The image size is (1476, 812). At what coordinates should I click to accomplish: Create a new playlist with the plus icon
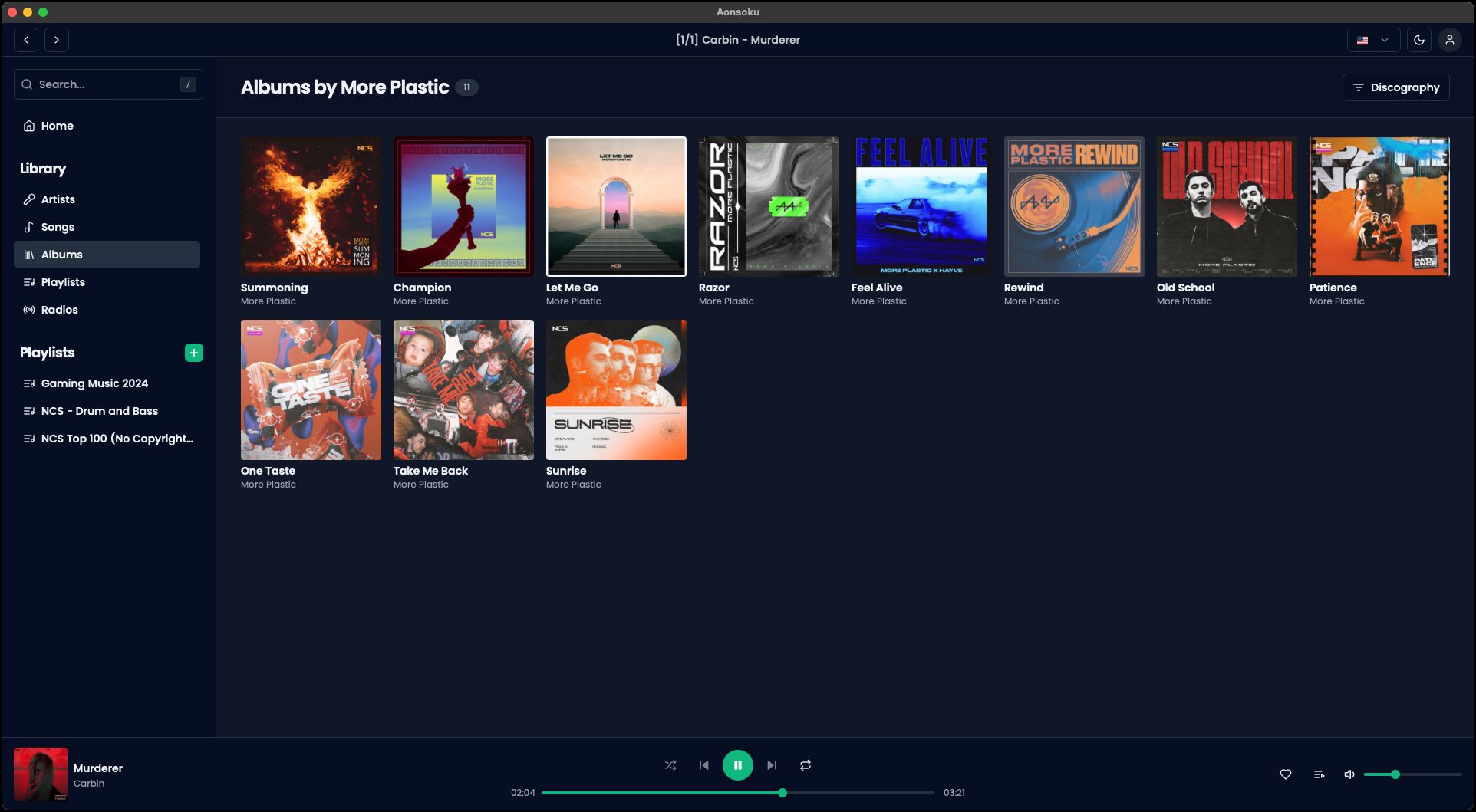(194, 353)
